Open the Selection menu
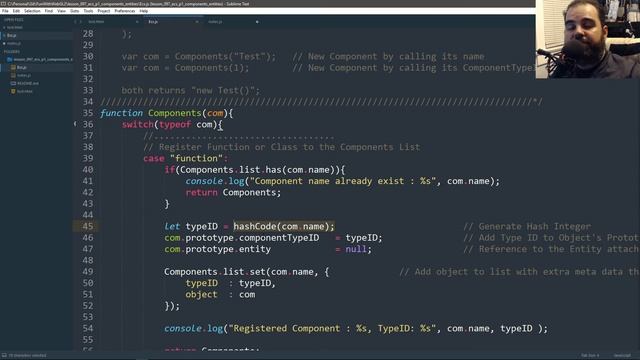Viewport: 640px width, 360px height. pyautogui.click(x=32, y=11)
